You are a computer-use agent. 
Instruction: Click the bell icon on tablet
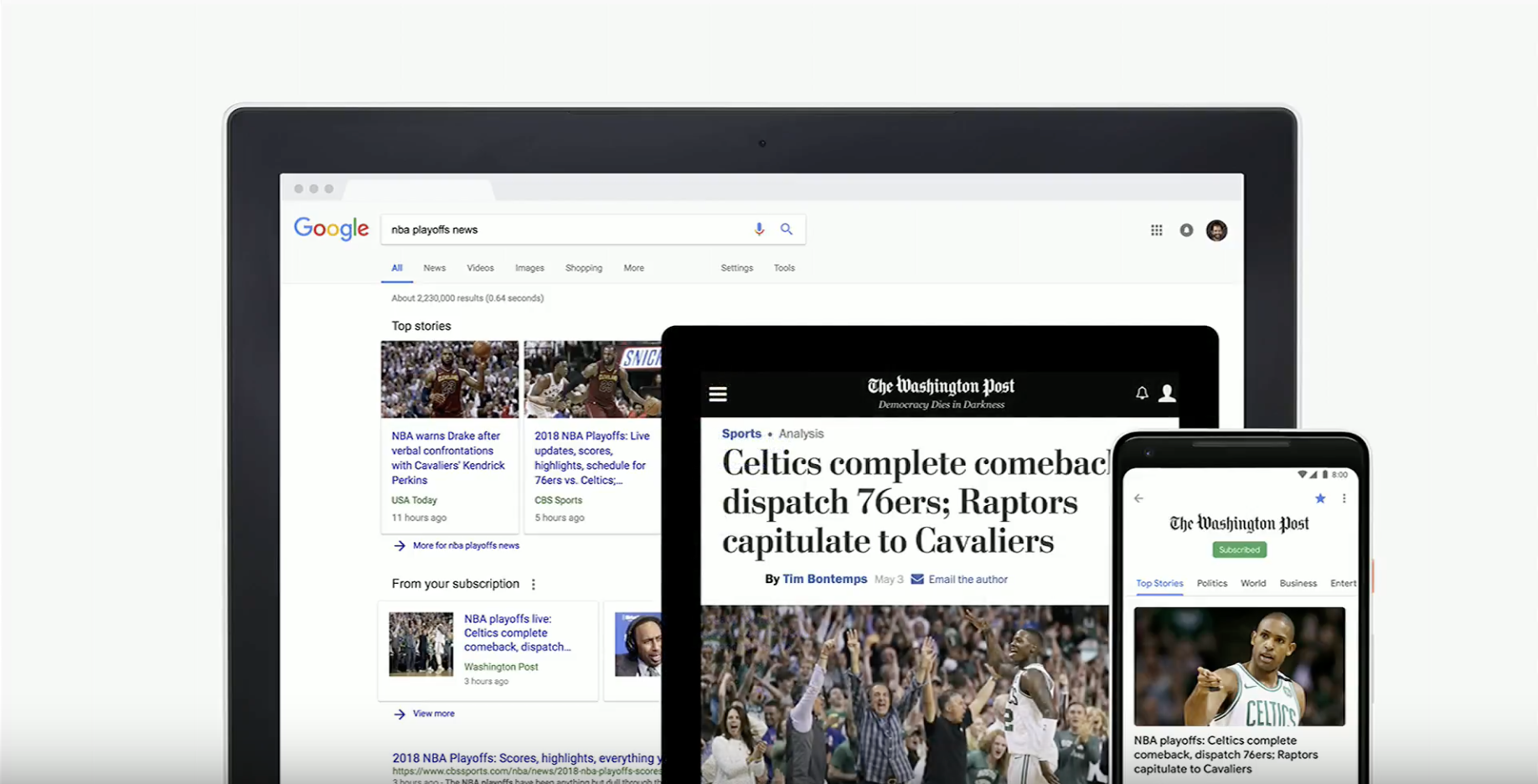[1142, 393]
